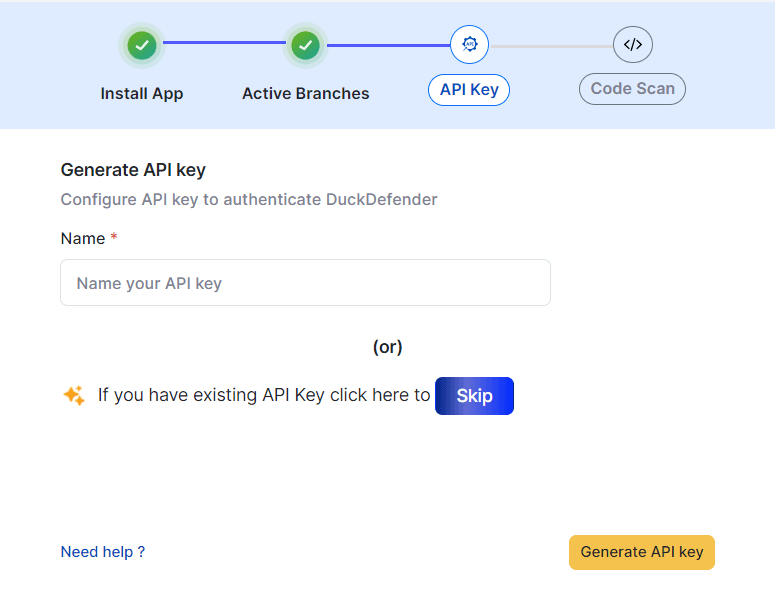The width and height of the screenshot is (775, 597).
Task: Click grey progress line leading to Code Scan
Action: coord(551,45)
